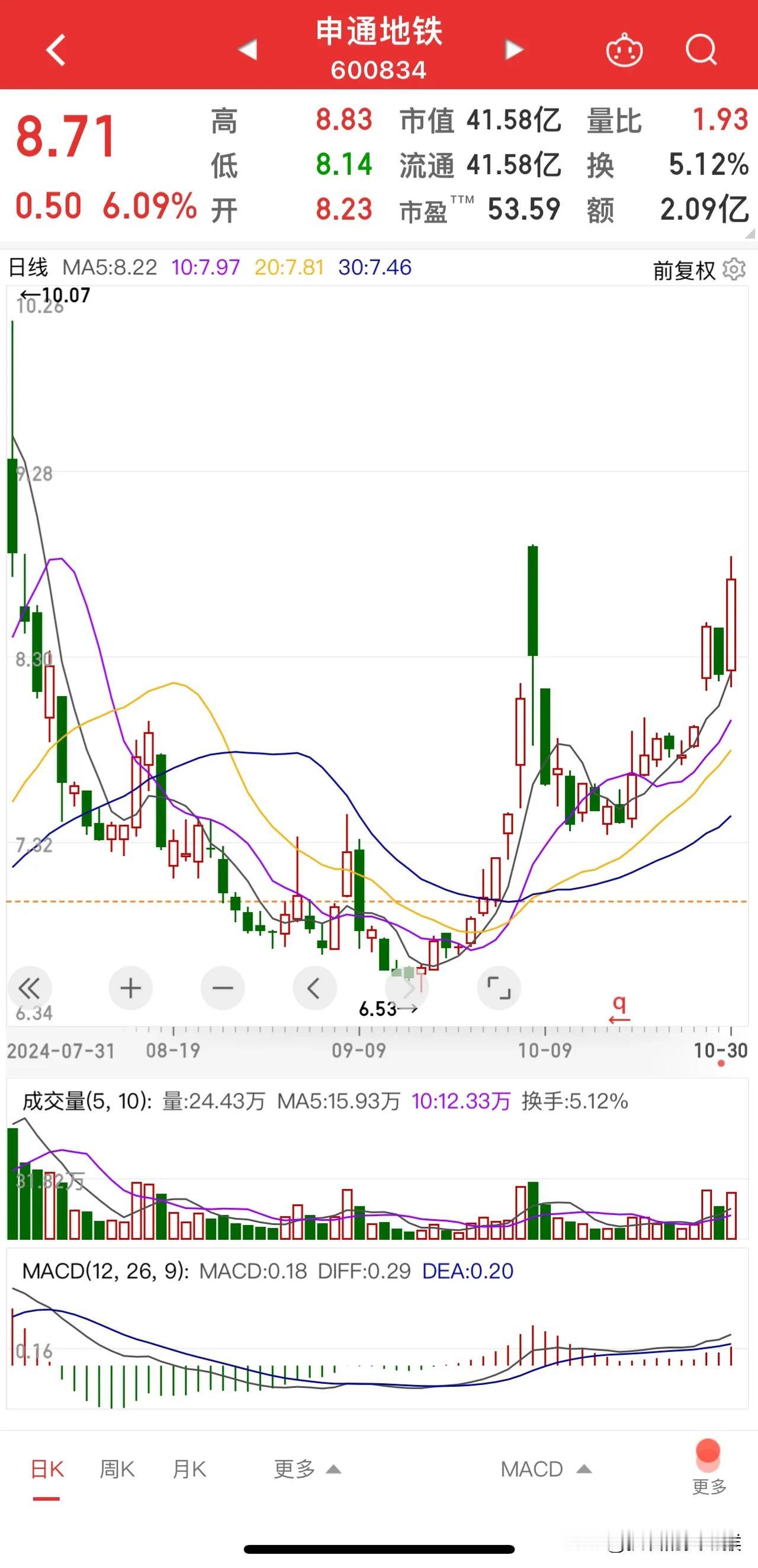The height and width of the screenshot is (1568, 758).
Task: Tap the 6.09% change percentage
Action: pyautogui.click(x=150, y=206)
